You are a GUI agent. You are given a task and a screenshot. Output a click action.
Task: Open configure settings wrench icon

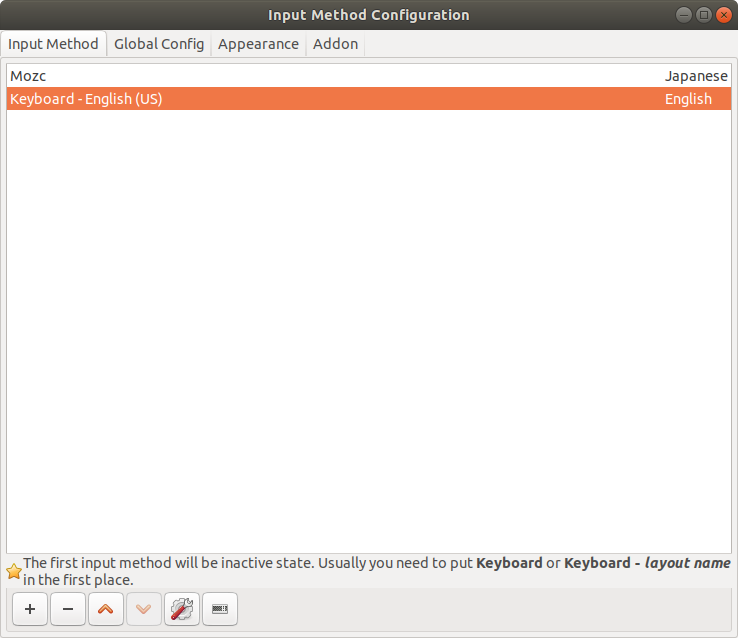[182, 609]
